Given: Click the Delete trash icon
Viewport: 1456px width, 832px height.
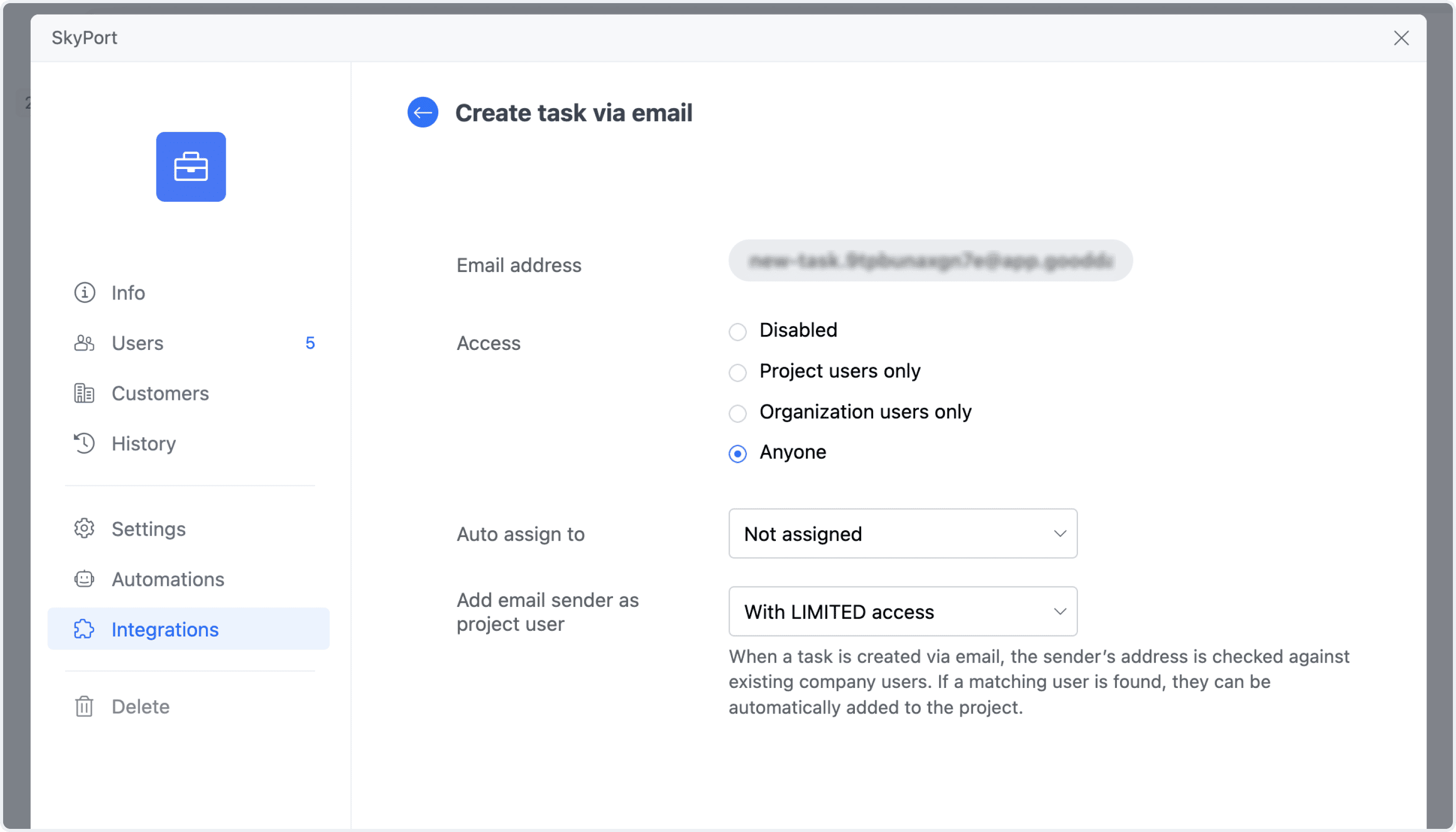Looking at the screenshot, I should click(x=84, y=706).
